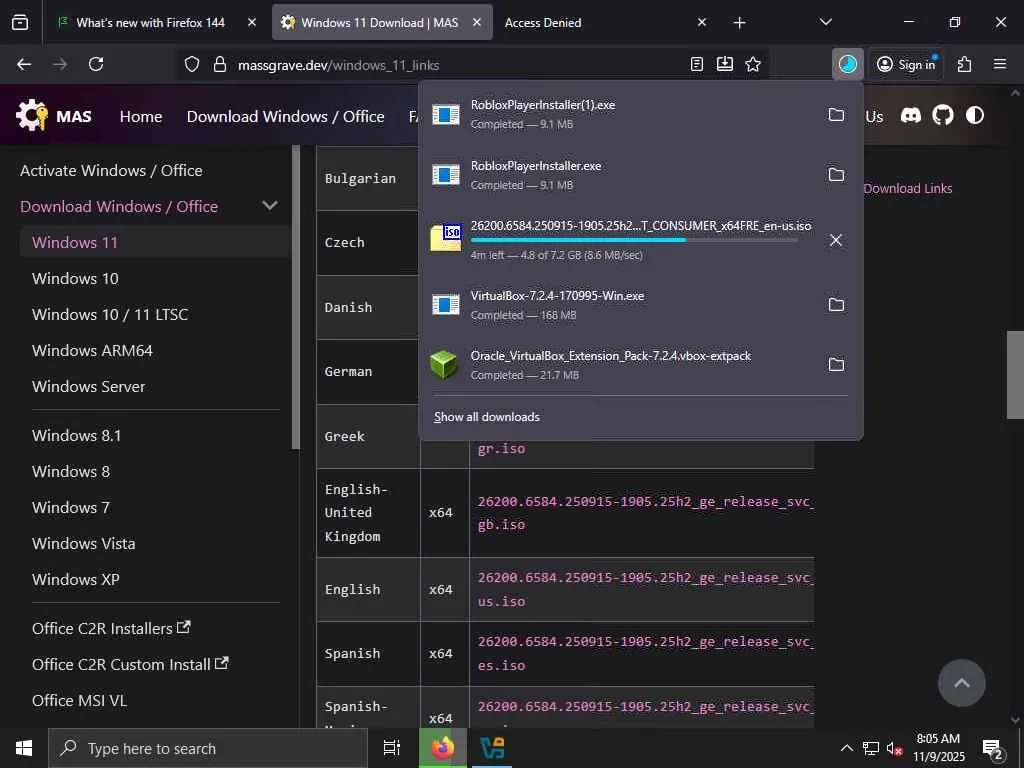The image size is (1024, 768).
Task: Focus the address bar URL
Action: click(338, 65)
